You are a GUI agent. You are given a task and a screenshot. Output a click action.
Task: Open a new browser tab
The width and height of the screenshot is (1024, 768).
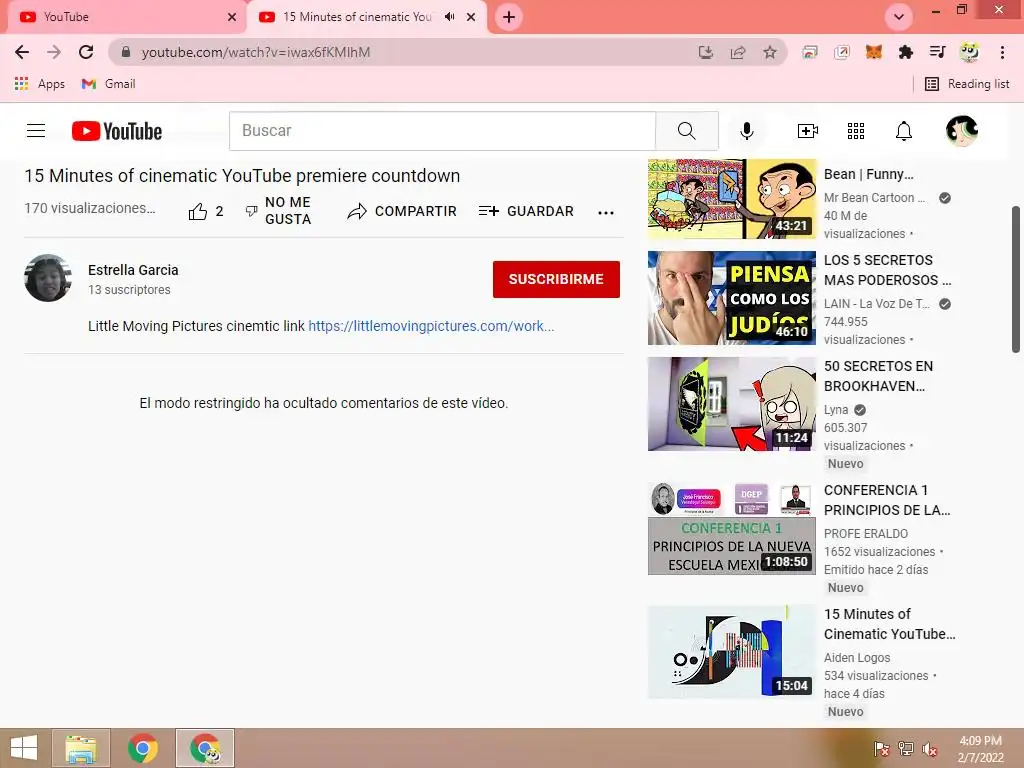coord(509,17)
